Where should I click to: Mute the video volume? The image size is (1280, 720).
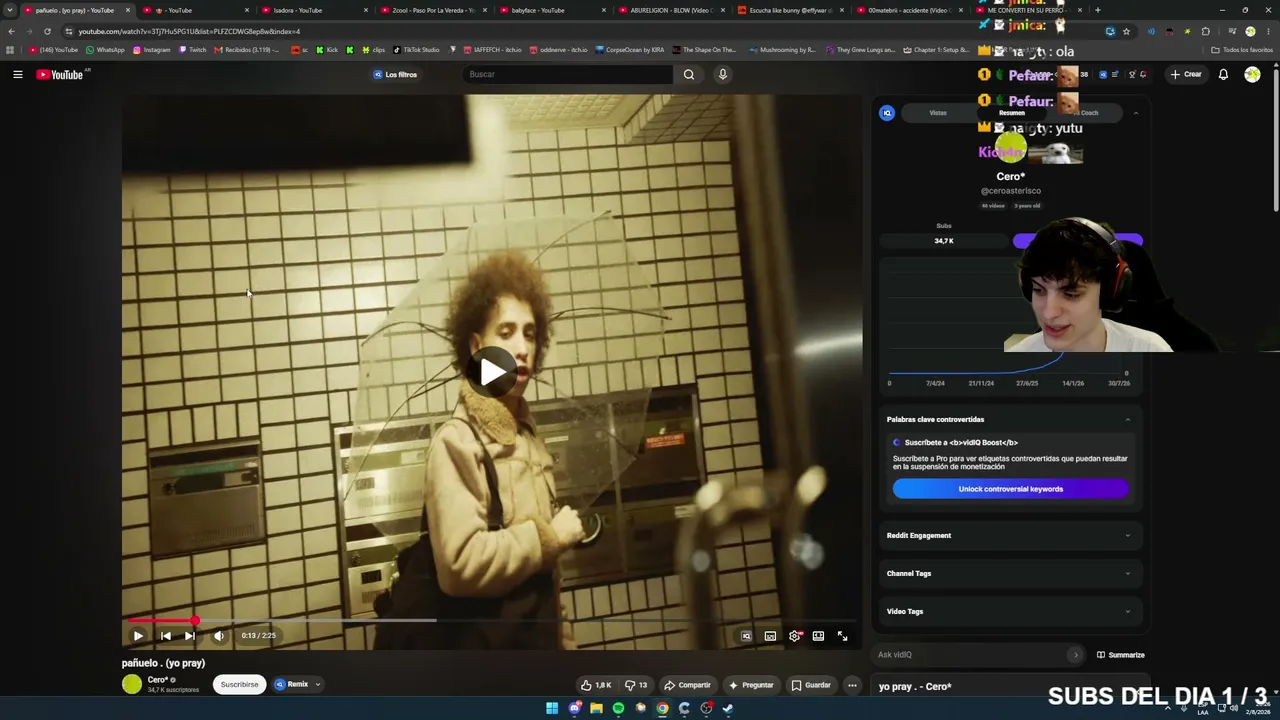pyautogui.click(x=219, y=636)
